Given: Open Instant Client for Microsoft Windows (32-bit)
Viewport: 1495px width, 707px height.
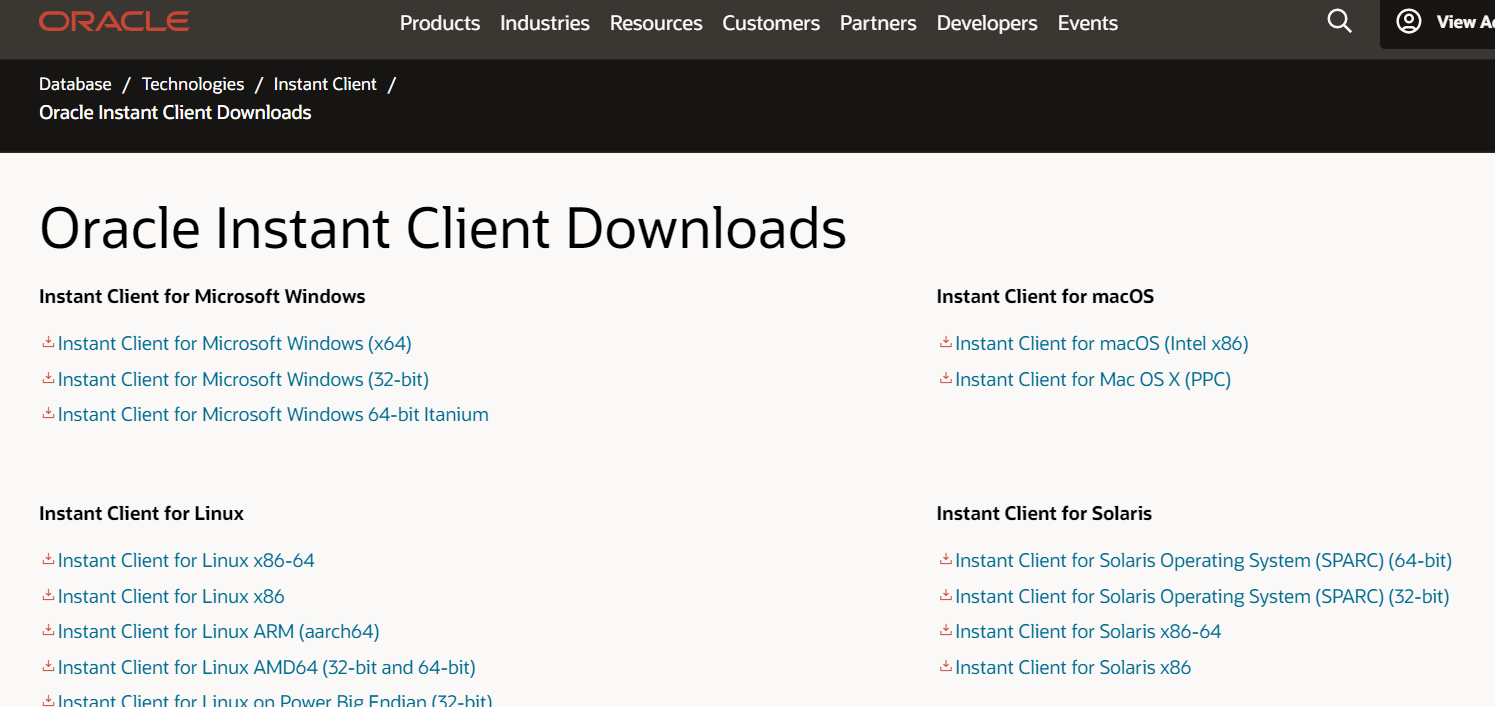Looking at the screenshot, I should [x=243, y=379].
